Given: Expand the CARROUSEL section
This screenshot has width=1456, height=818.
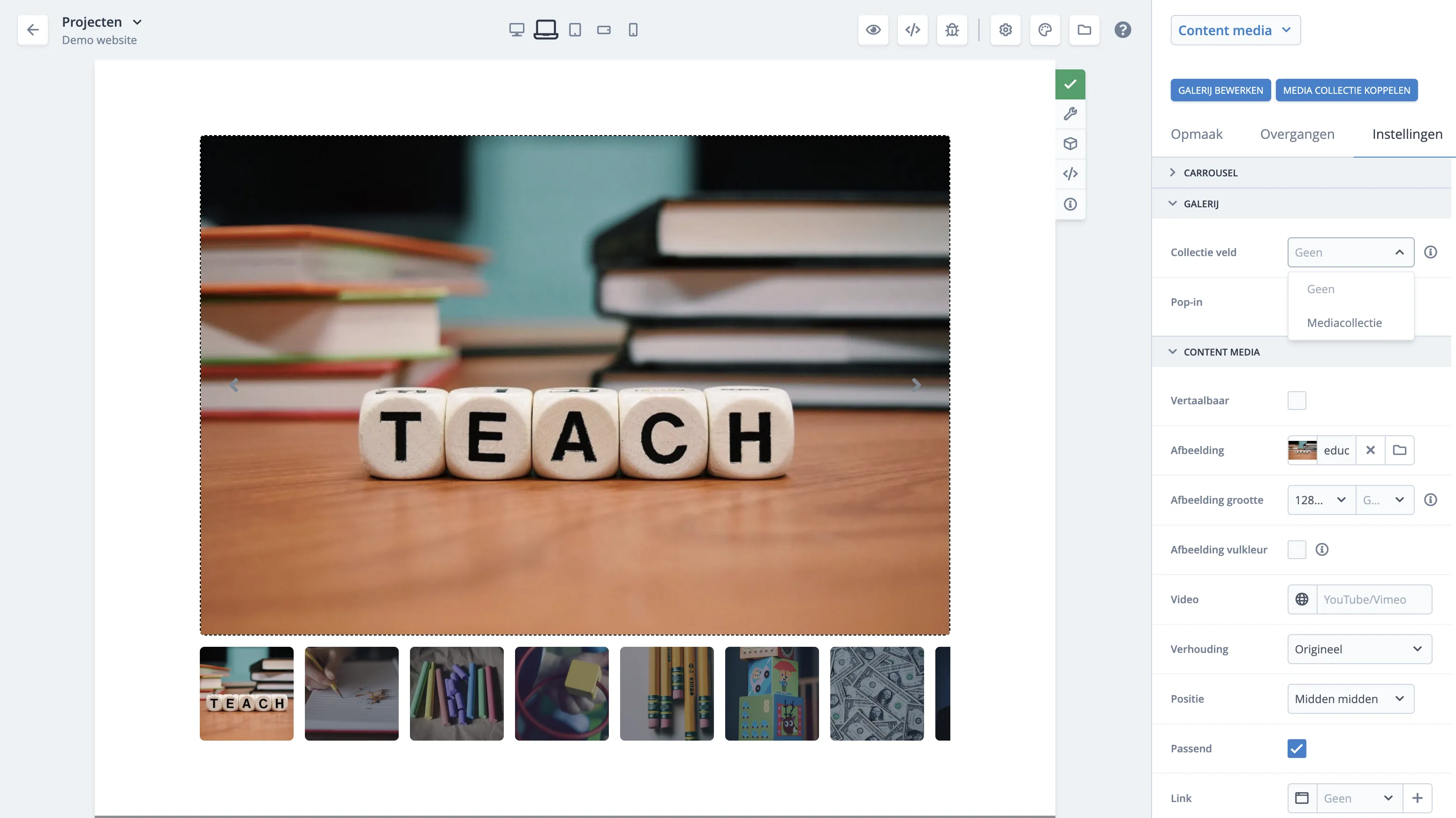Looking at the screenshot, I should [x=1210, y=173].
